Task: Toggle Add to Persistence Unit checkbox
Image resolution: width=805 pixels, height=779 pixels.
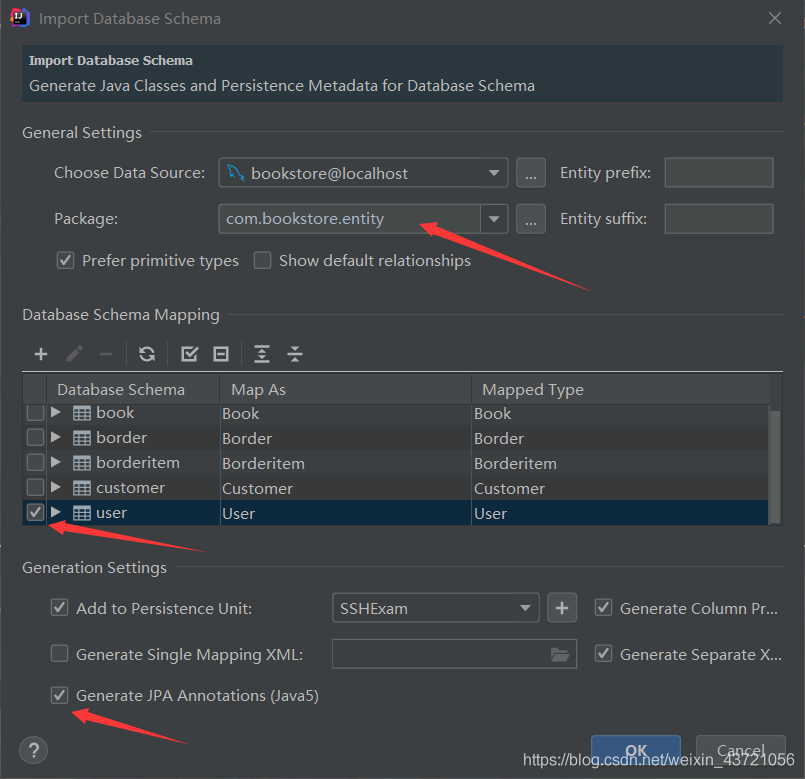Action: tap(60, 607)
